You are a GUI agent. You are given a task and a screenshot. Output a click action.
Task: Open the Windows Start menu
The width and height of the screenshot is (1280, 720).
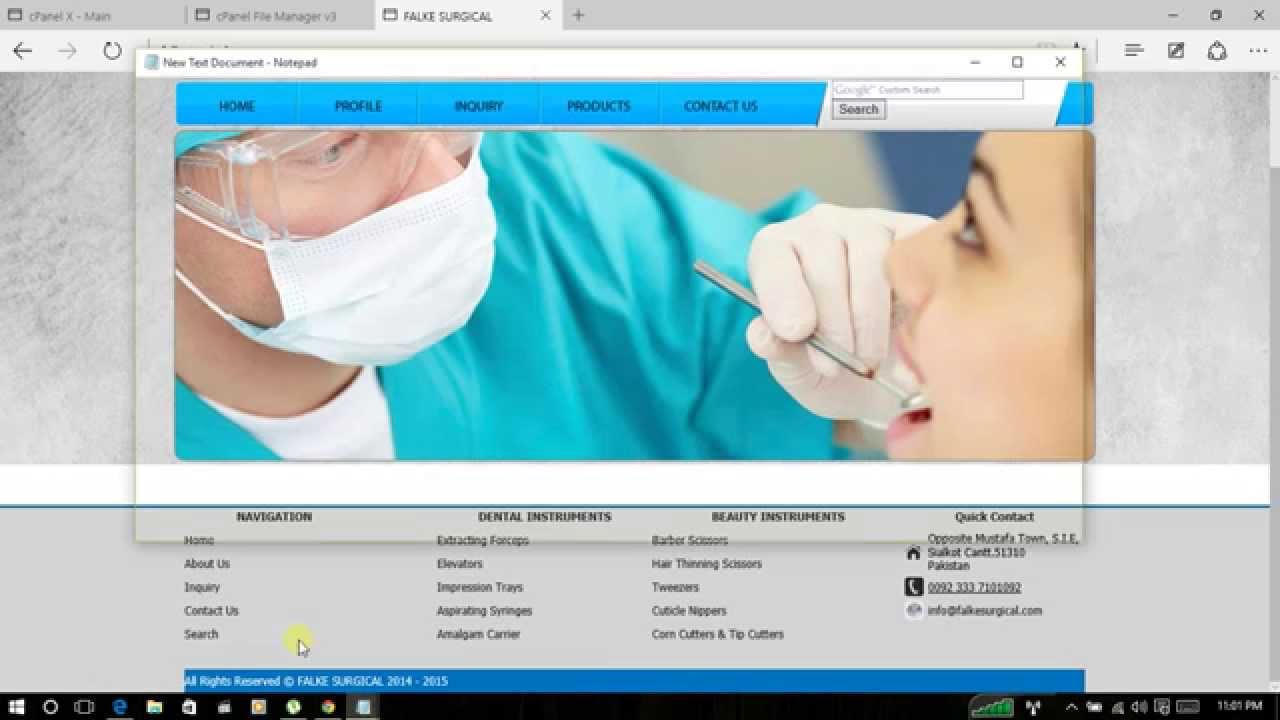click(x=17, y=707)
